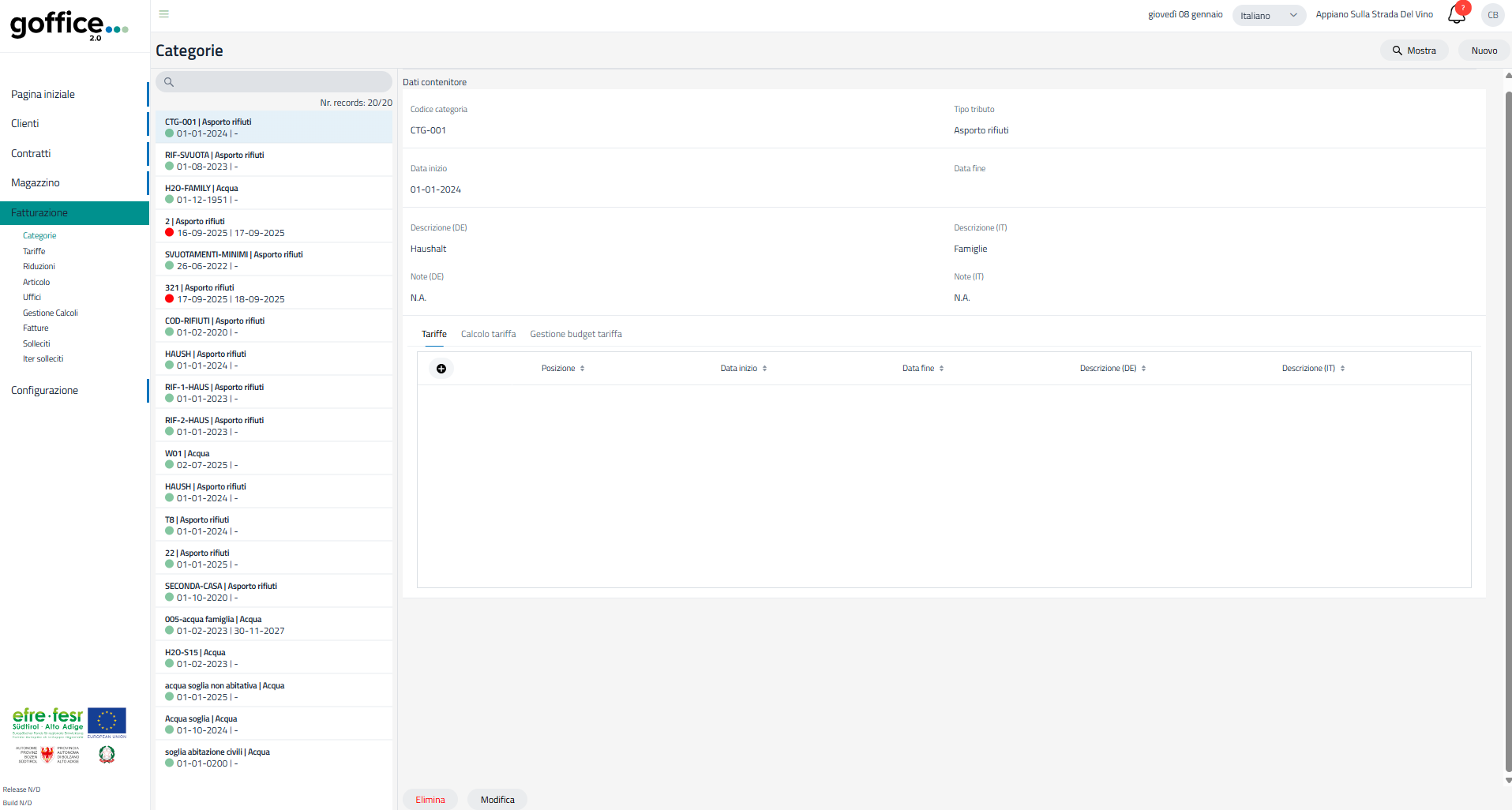This screenshot has height=810, width=1512.
Task: Switch to Gestione budget tariffa tab
Action: [576, 335]
